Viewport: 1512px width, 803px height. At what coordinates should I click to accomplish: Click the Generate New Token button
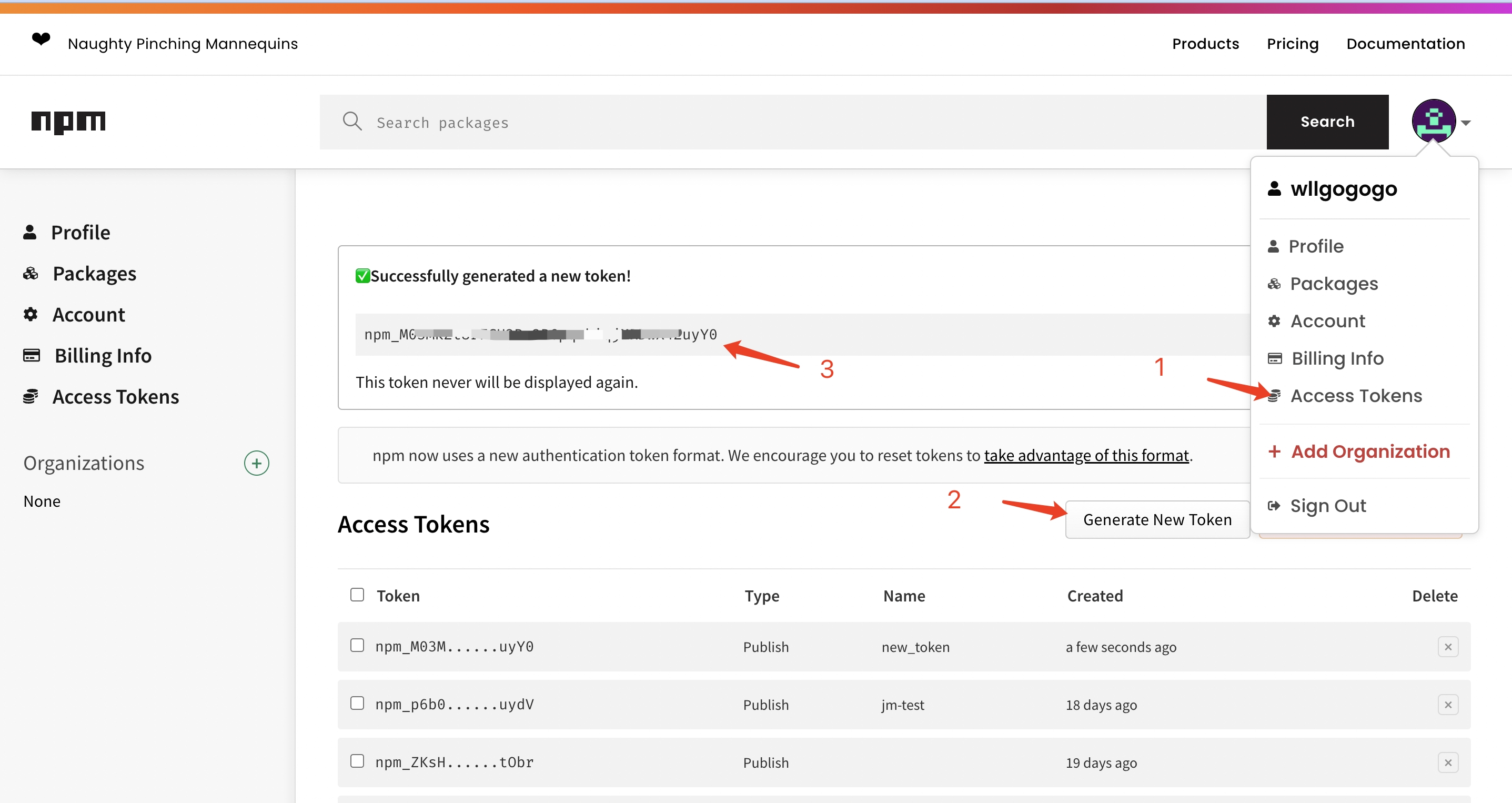(1157, 519)
